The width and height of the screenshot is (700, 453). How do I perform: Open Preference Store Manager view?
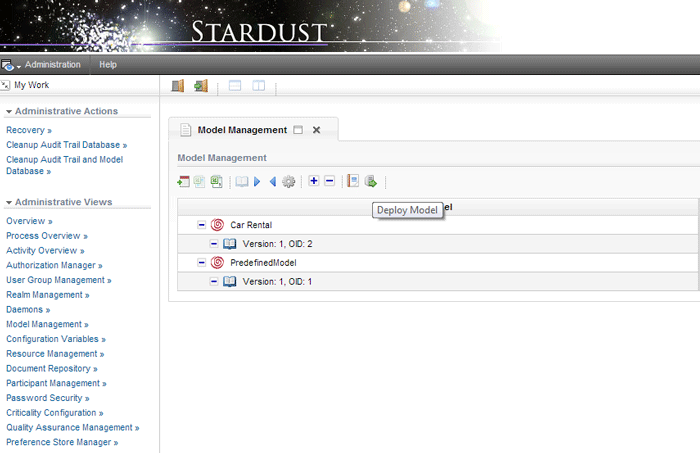pos(62,442)
